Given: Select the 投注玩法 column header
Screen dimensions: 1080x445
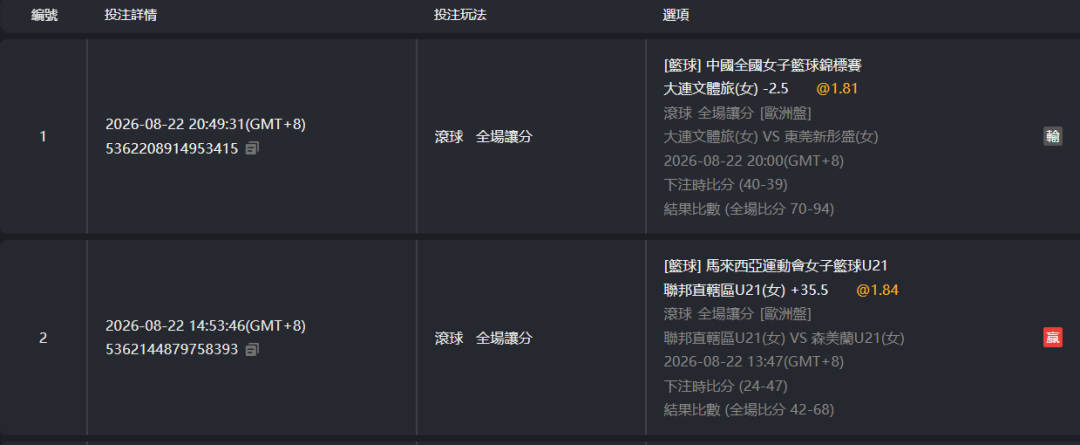Looking at the screenshot, I should coord(460,15).
